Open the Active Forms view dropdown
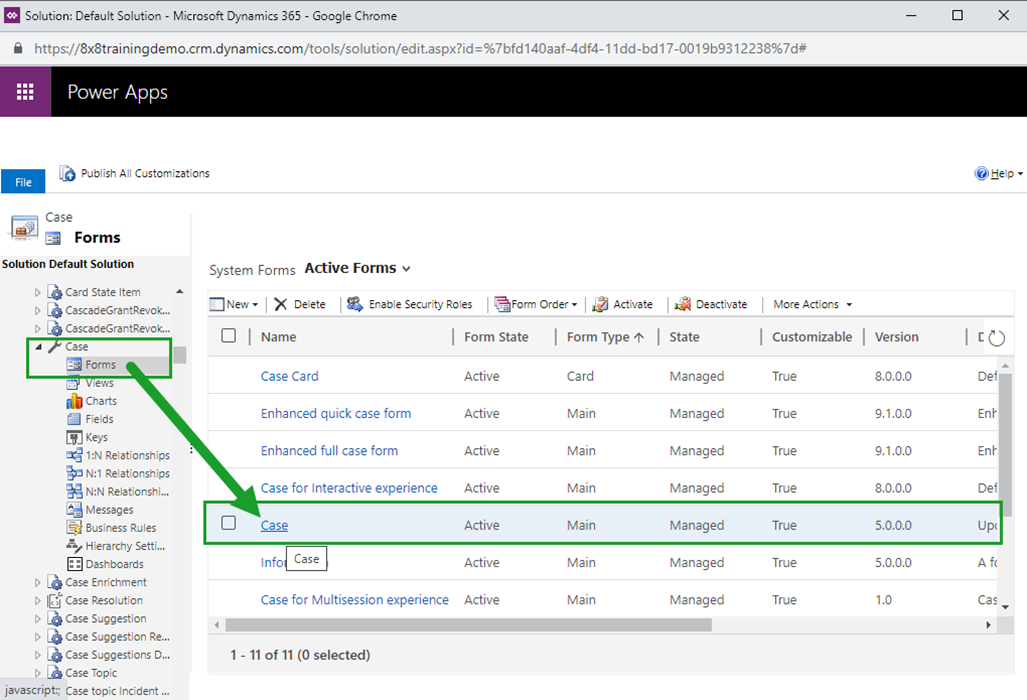This screenshot has height=700, width=1027. (355, 268)
